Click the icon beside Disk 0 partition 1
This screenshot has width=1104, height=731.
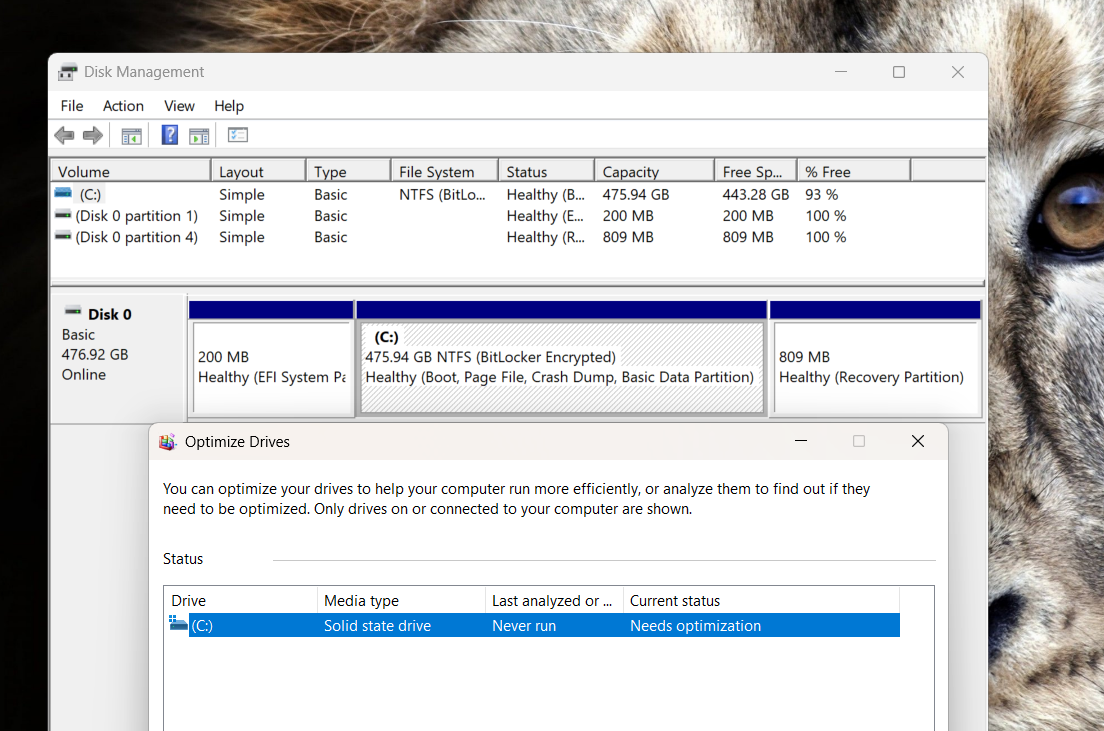click(x=63, y=215)
